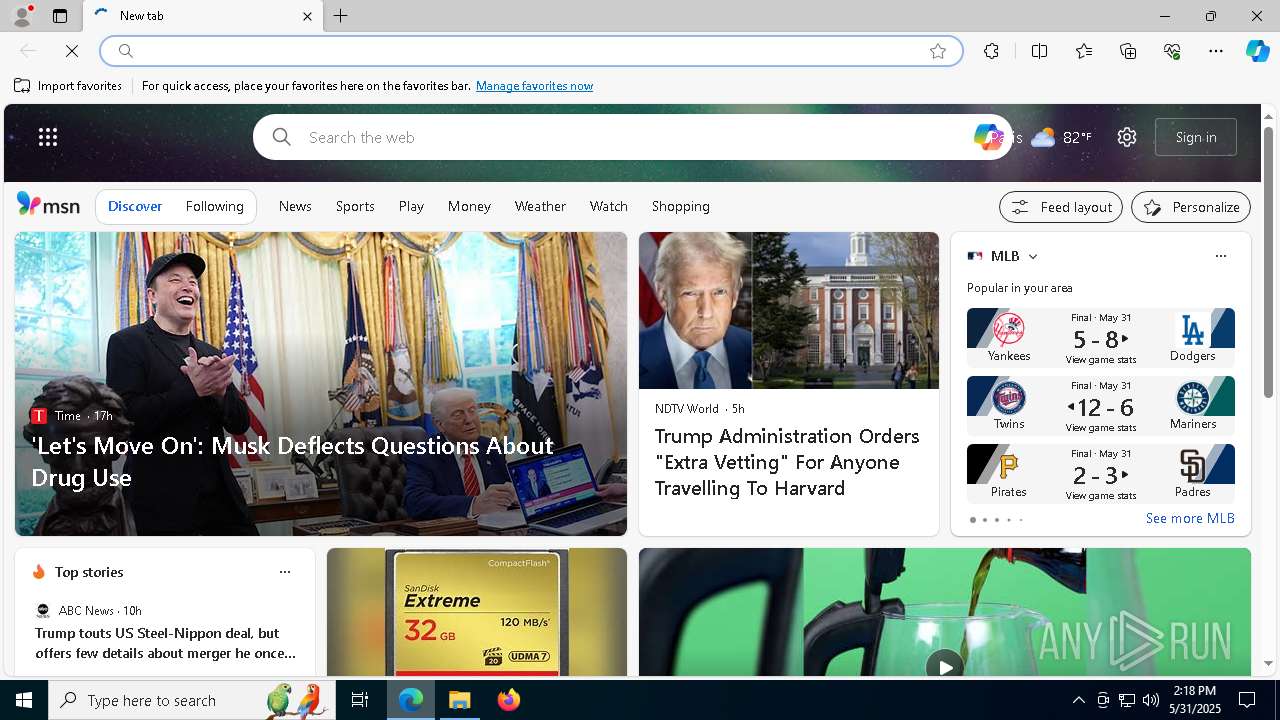This screenshot has height=720, width=1280.
Task: Go to the msn logo home
Action: 48,205
